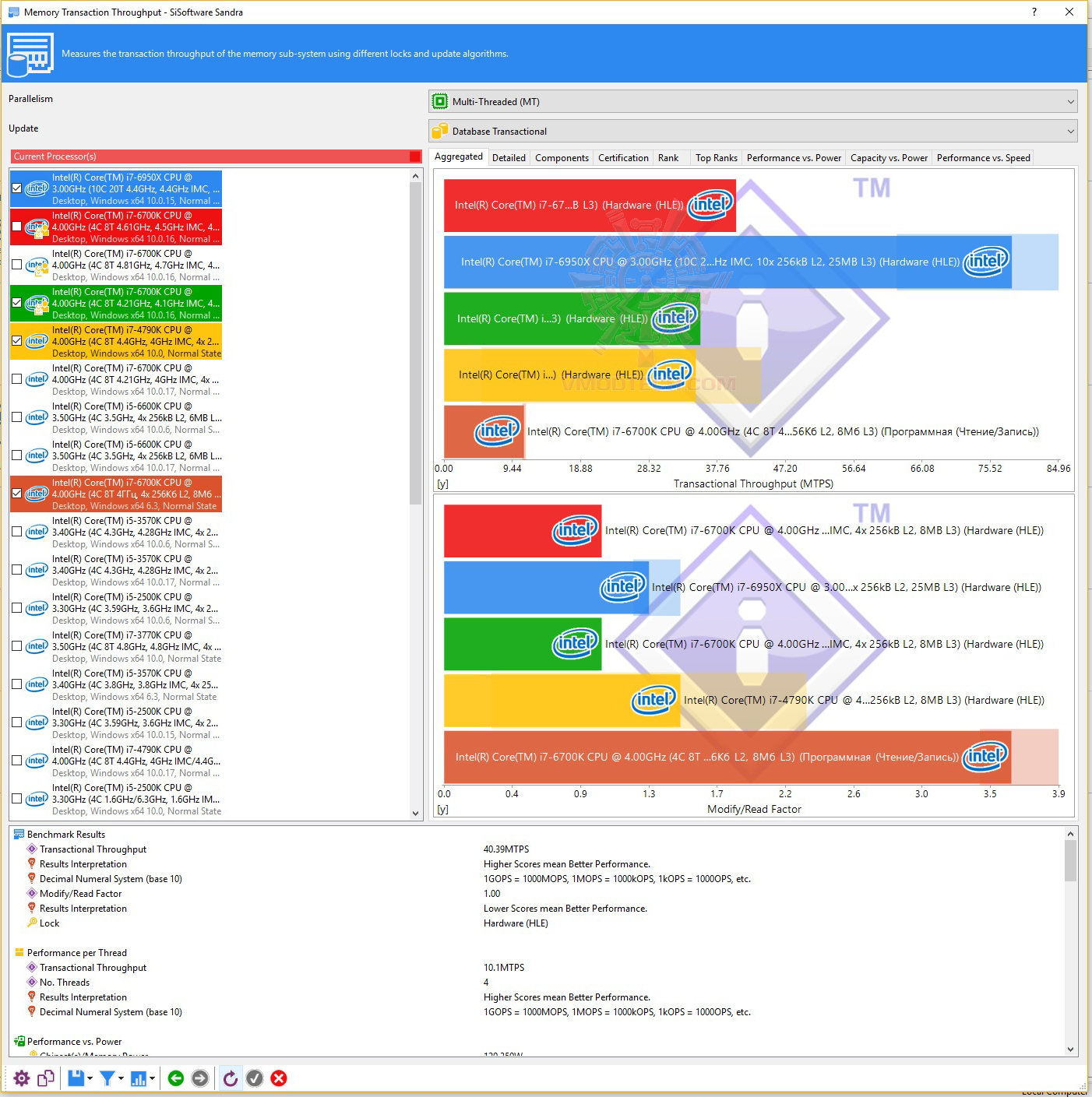Click the 'Hardware (HLE)' lock value

pos(516,923)
